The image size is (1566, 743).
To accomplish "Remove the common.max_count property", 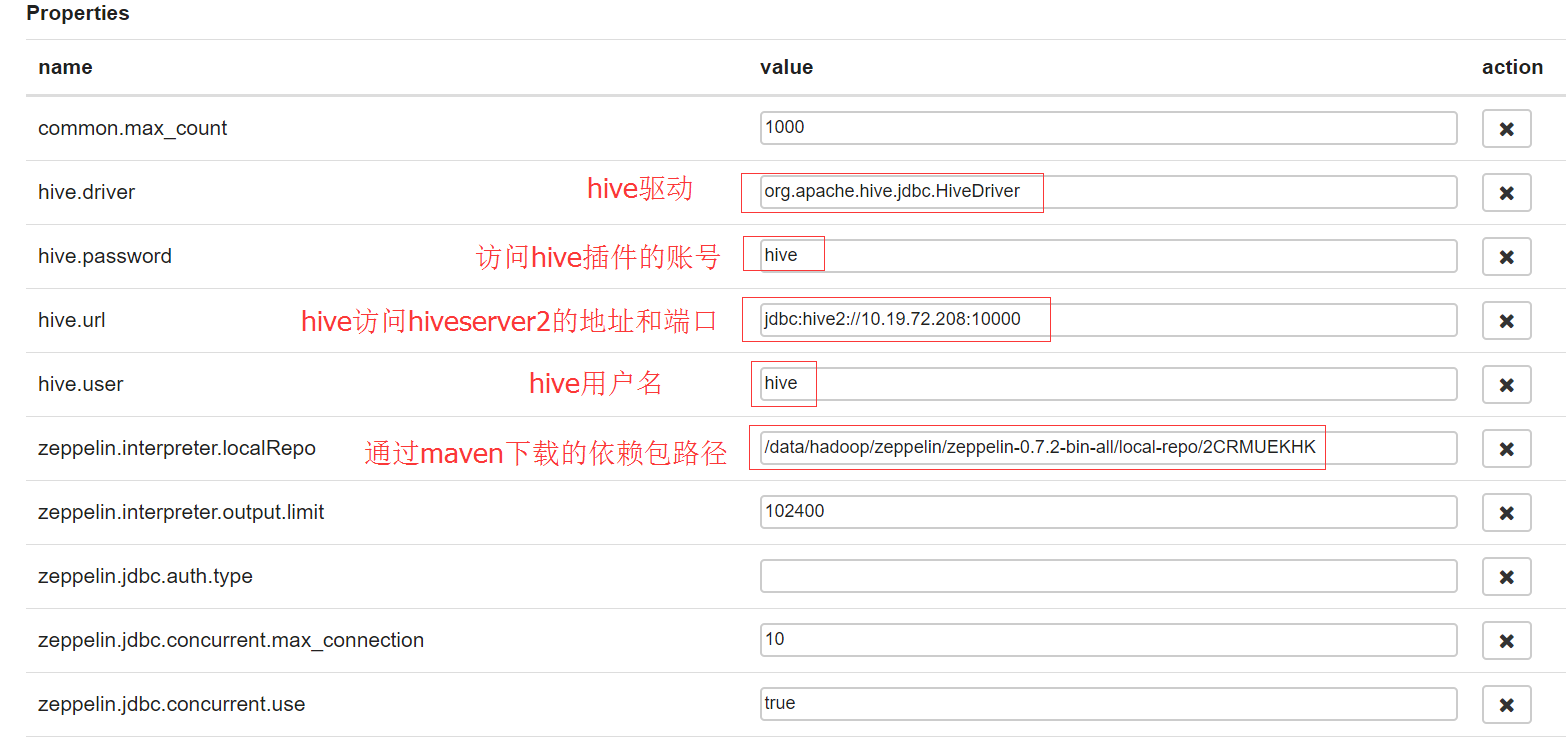I will coord(1506,128).
